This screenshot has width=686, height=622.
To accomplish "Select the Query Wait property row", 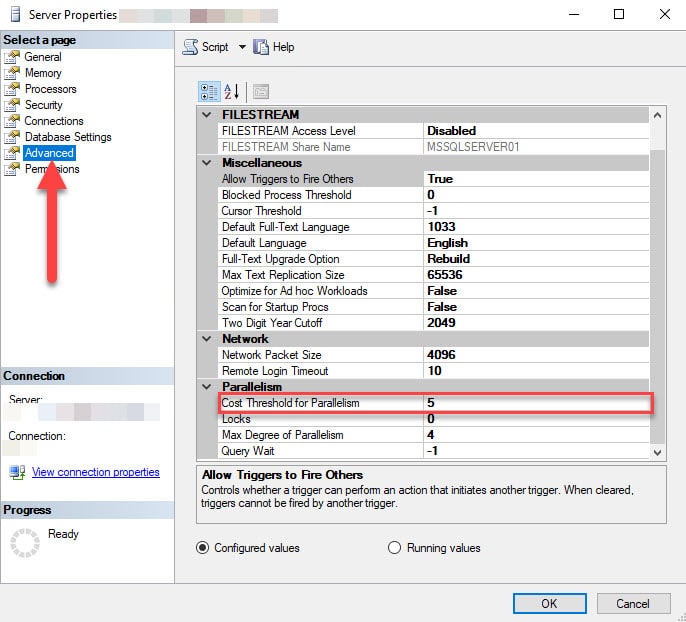I will (433, 451).
